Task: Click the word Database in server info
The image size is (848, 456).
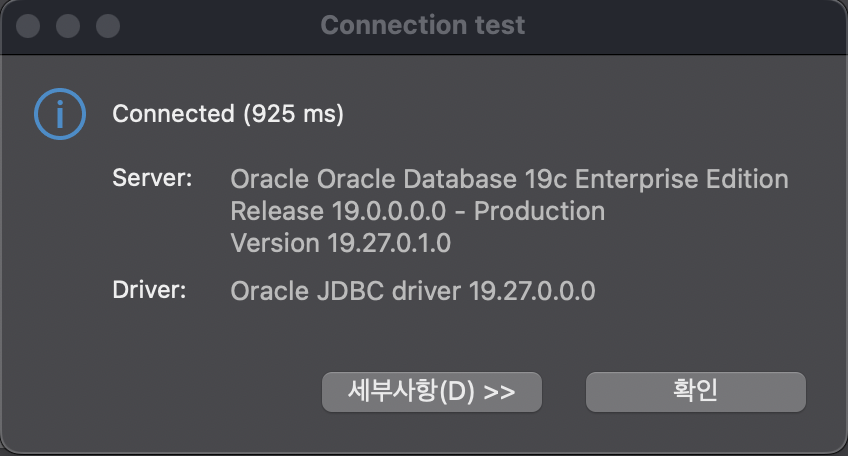Action: point(460,179)
